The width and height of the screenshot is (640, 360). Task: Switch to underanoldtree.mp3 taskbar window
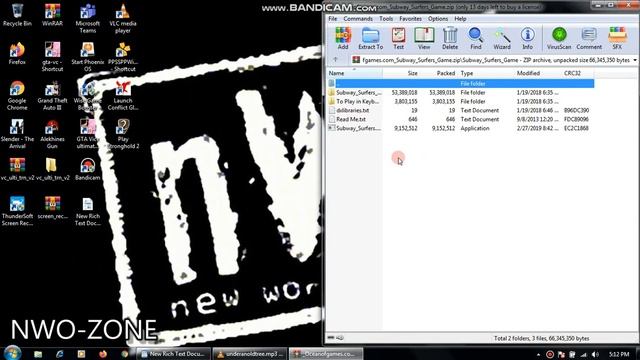[x=250, y=354]
